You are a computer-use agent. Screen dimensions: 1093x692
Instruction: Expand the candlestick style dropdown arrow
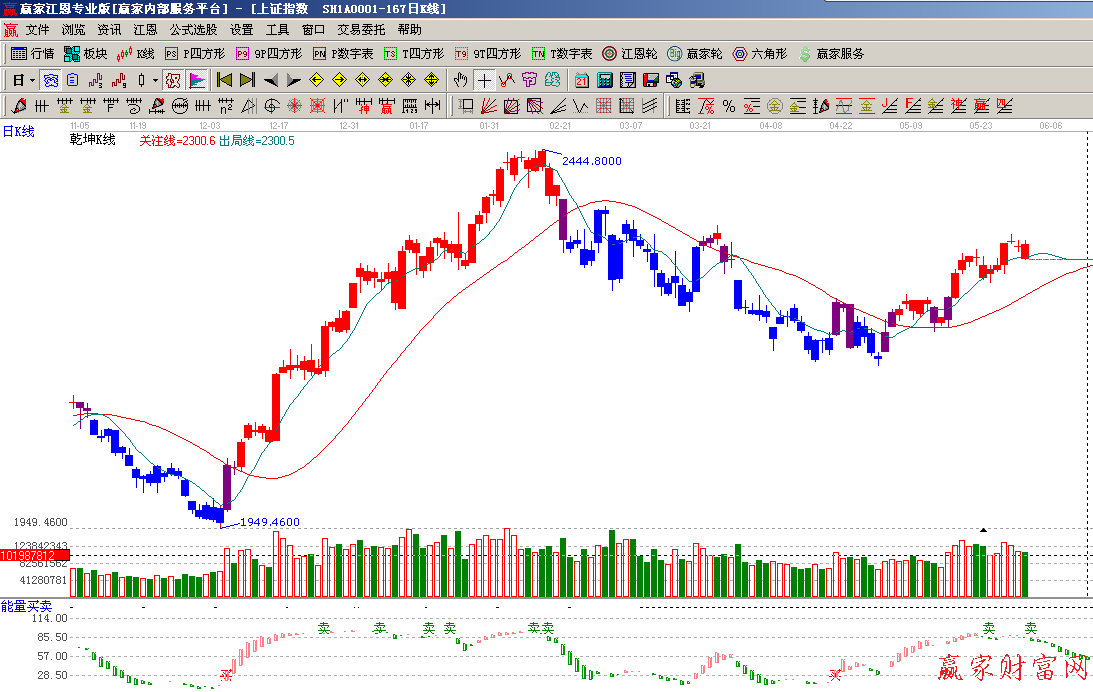(155, 80)
